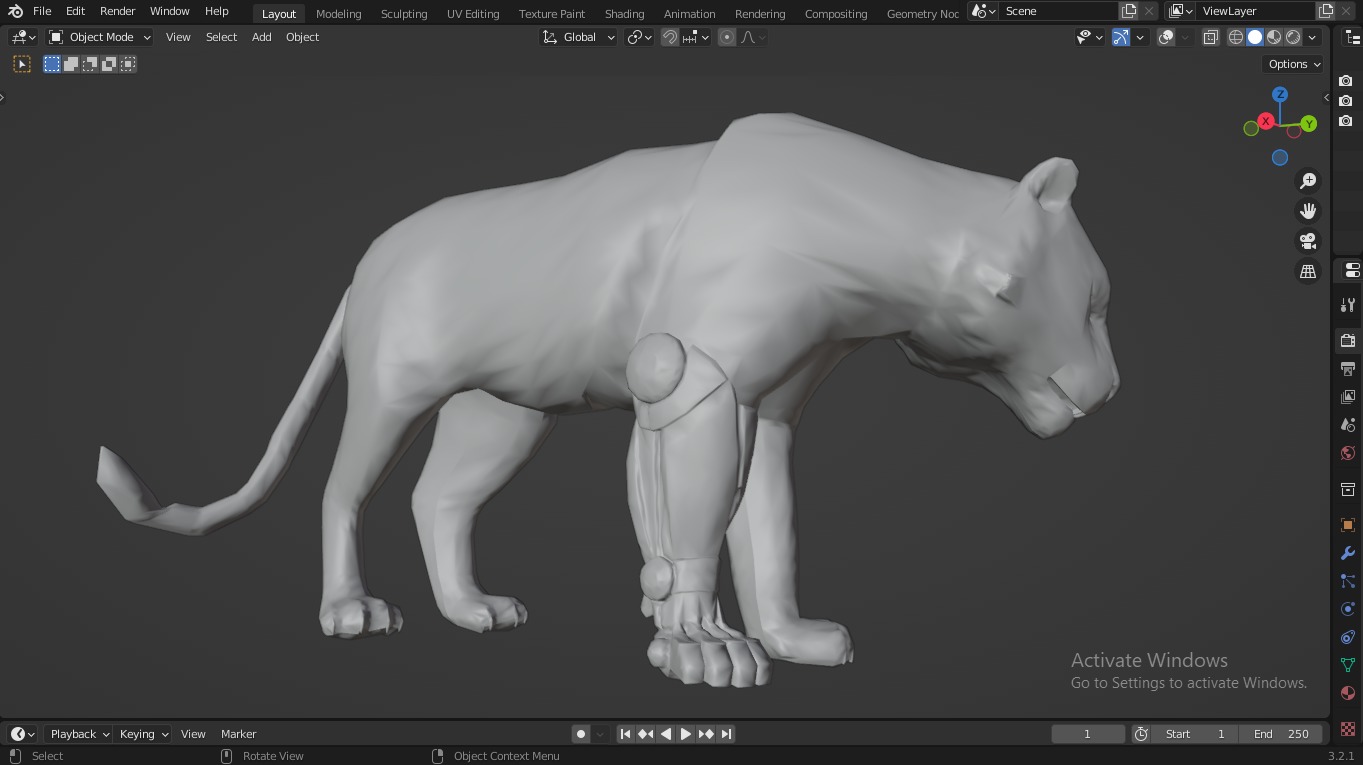Toggle the Show Gizmo button
1363x765 pixels.
coord(1121,37)
